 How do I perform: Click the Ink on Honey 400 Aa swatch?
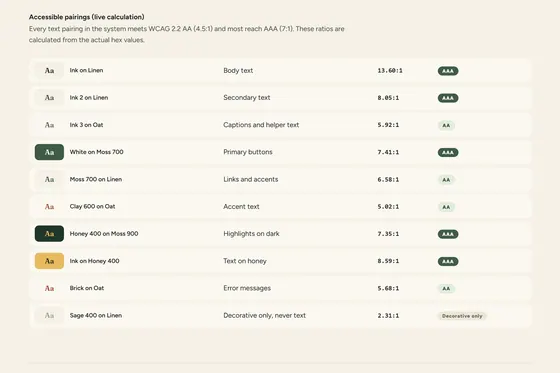(49, 261)
